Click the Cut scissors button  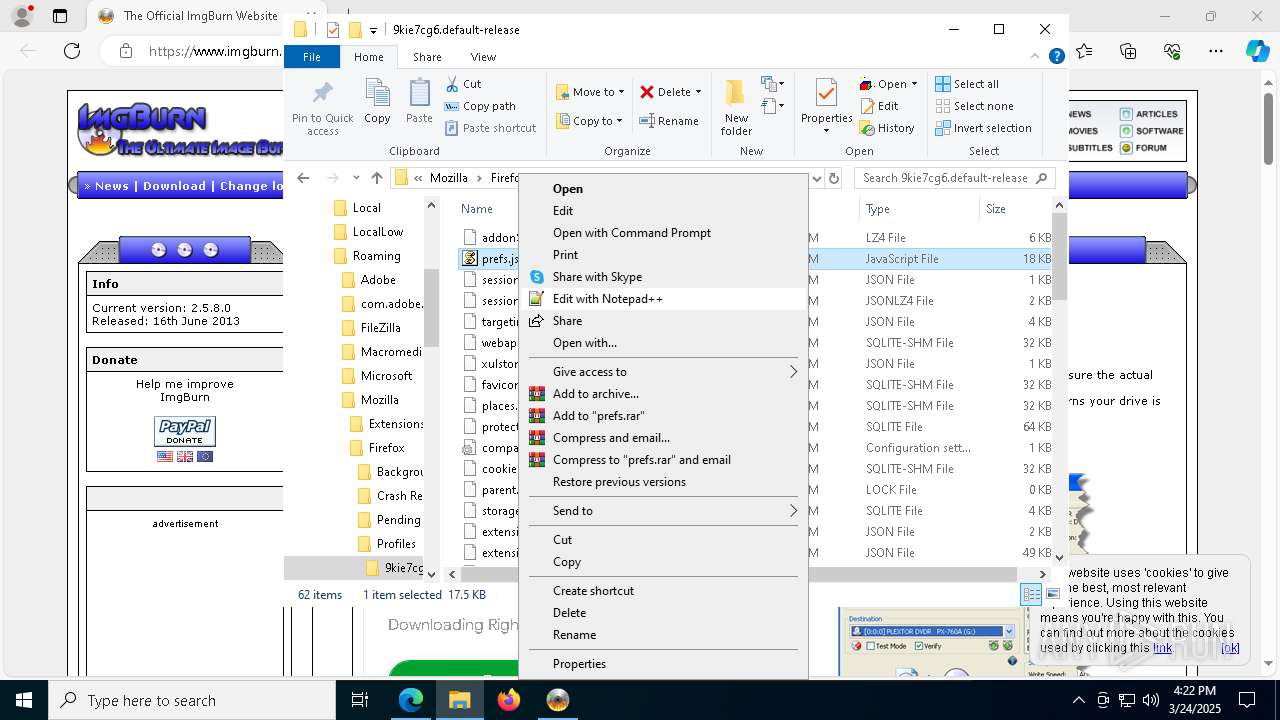(463, 84)
